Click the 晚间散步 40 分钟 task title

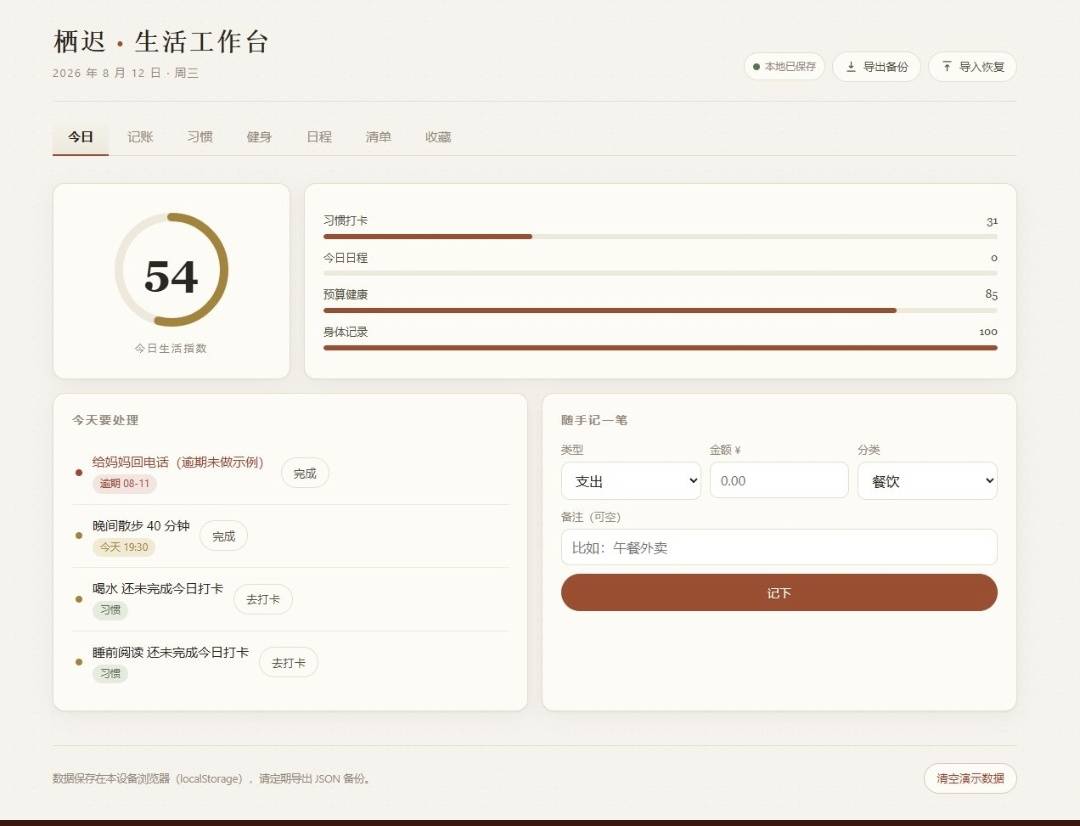point(141,526)
